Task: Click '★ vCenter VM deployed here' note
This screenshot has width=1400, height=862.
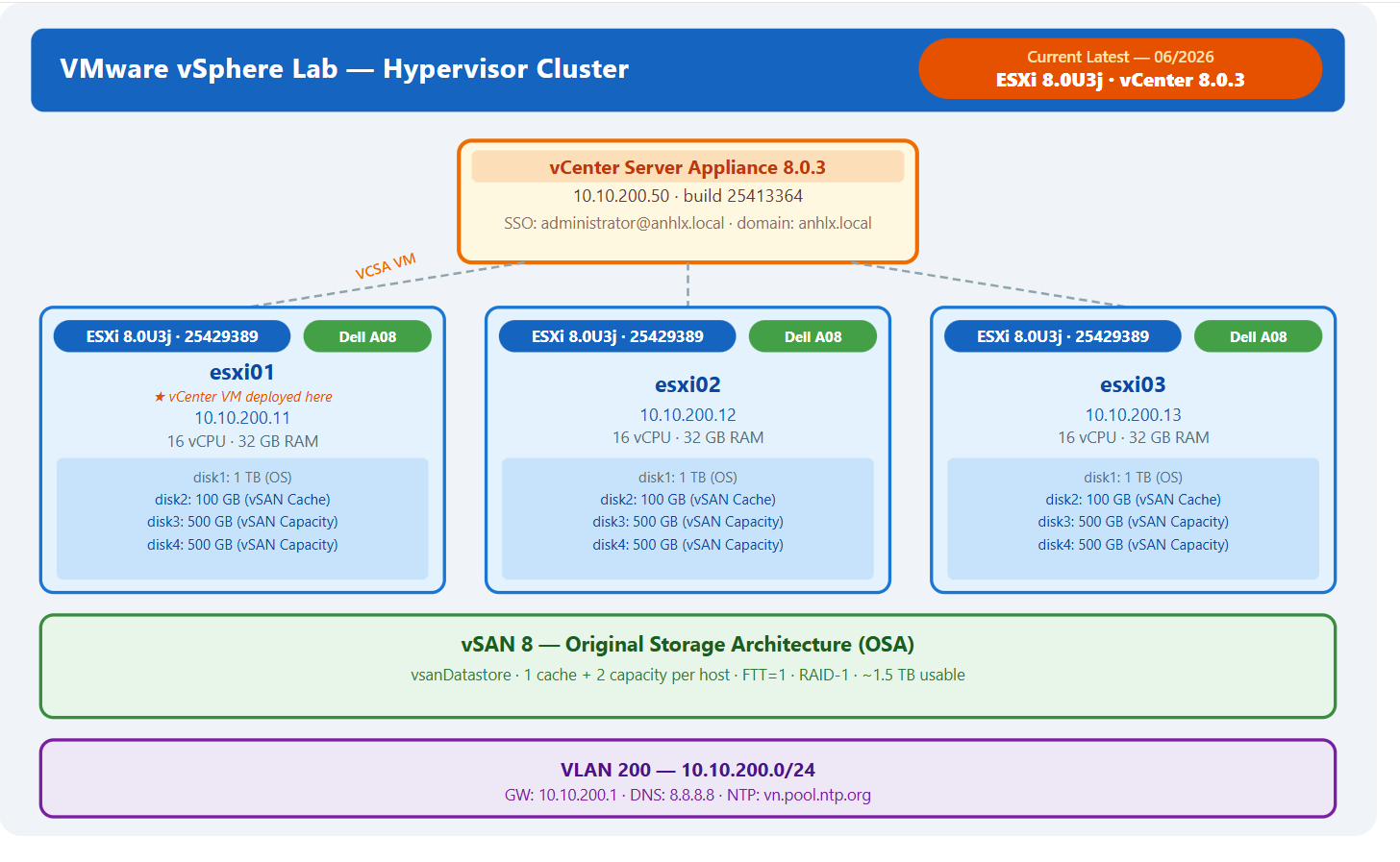Action: point(243,397)
